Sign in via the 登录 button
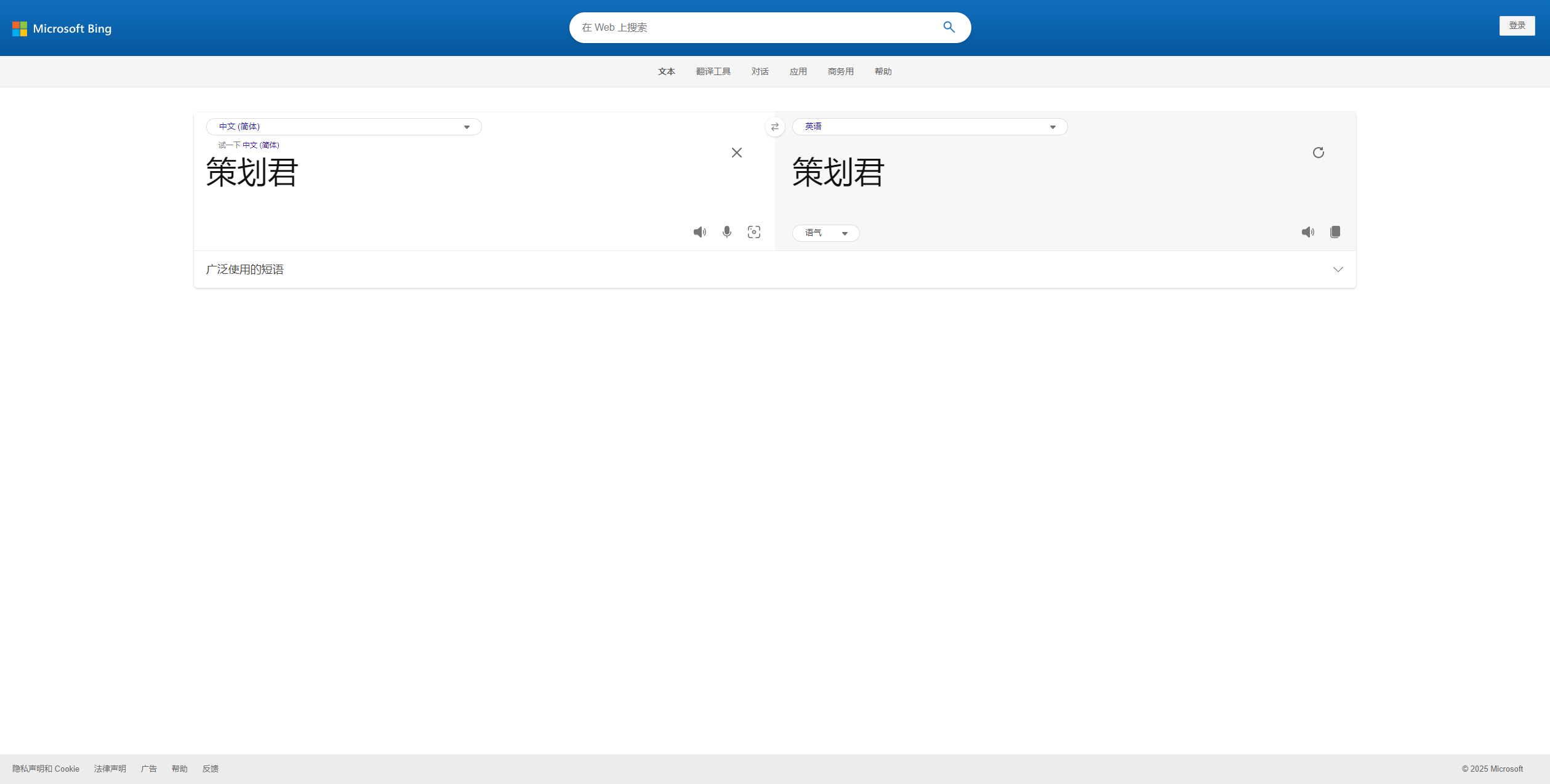Screen dimensions: 1550x784 [1517, 25]
